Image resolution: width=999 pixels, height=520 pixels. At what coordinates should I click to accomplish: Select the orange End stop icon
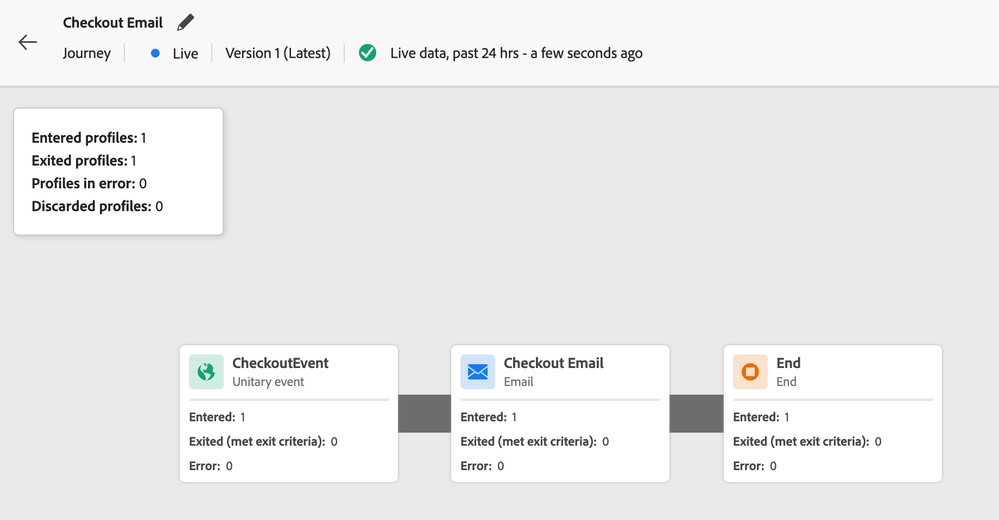click(x=750, y=372)
